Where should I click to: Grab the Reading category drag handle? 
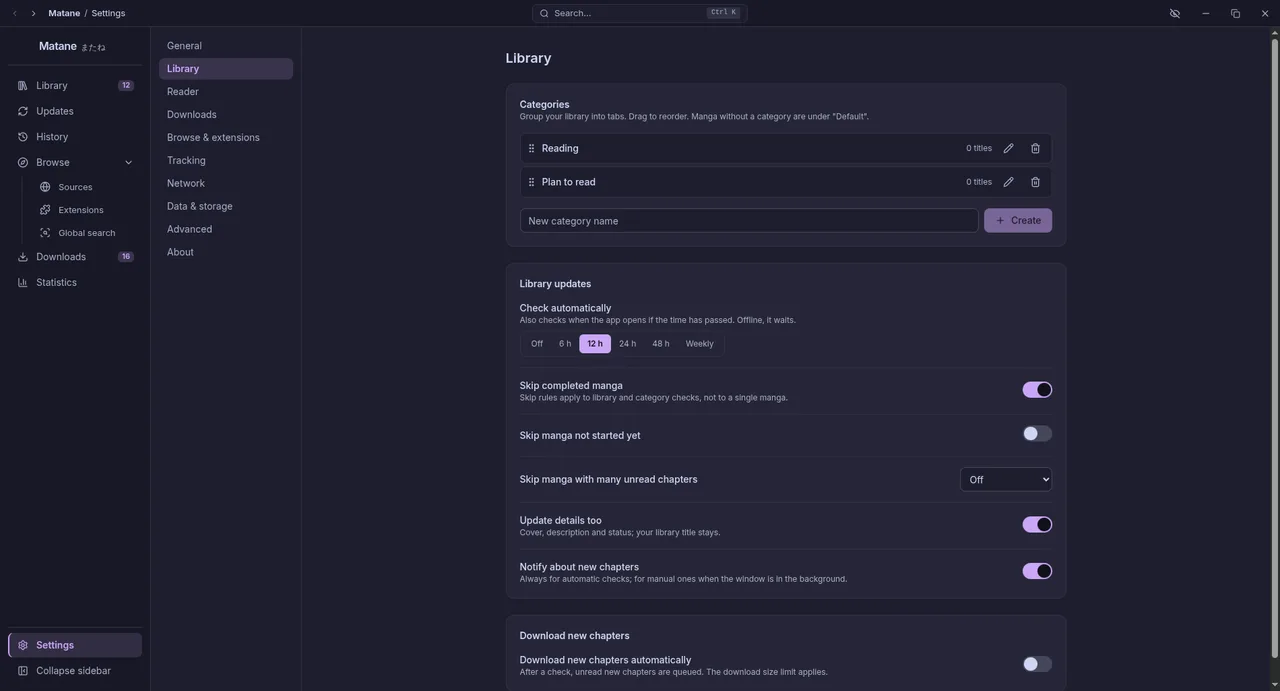tap(531, 148)
